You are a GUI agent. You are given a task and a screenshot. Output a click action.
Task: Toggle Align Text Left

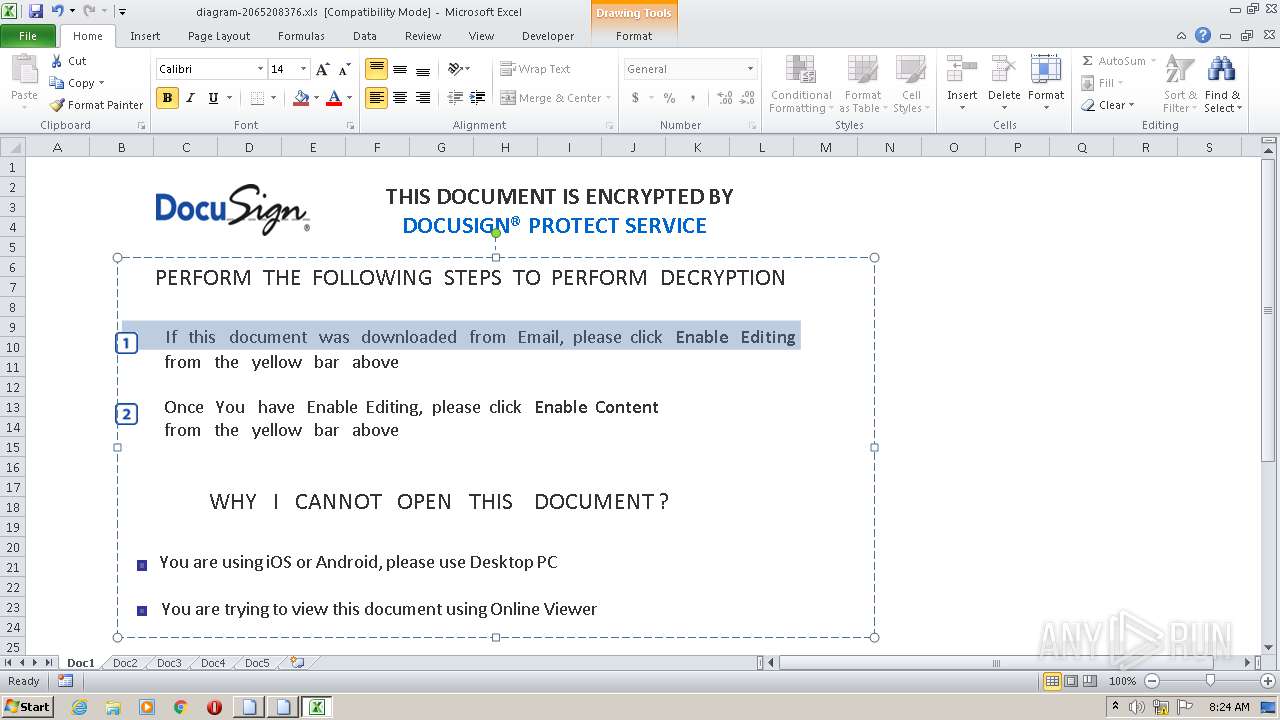(376, 98)
